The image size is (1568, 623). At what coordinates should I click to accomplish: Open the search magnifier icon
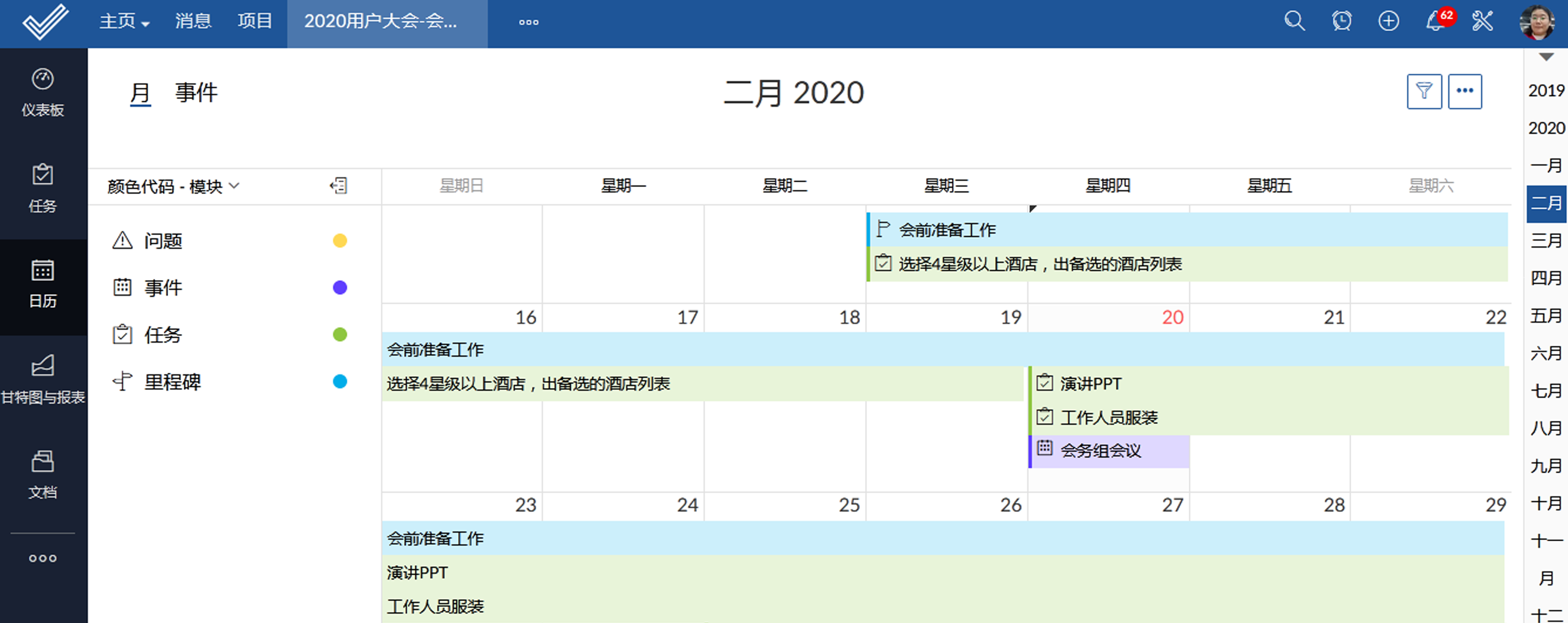pos(1294,21)
